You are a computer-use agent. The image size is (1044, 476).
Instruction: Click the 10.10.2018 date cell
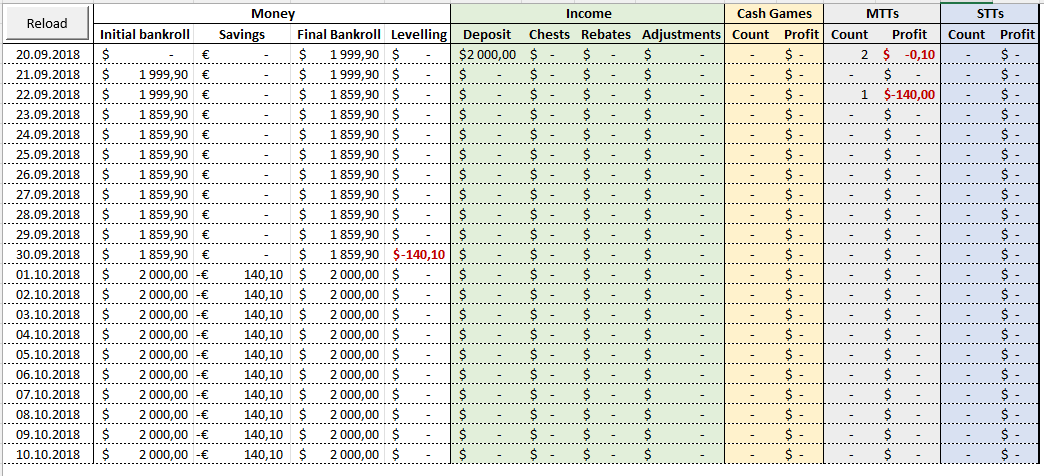point(49,454)
